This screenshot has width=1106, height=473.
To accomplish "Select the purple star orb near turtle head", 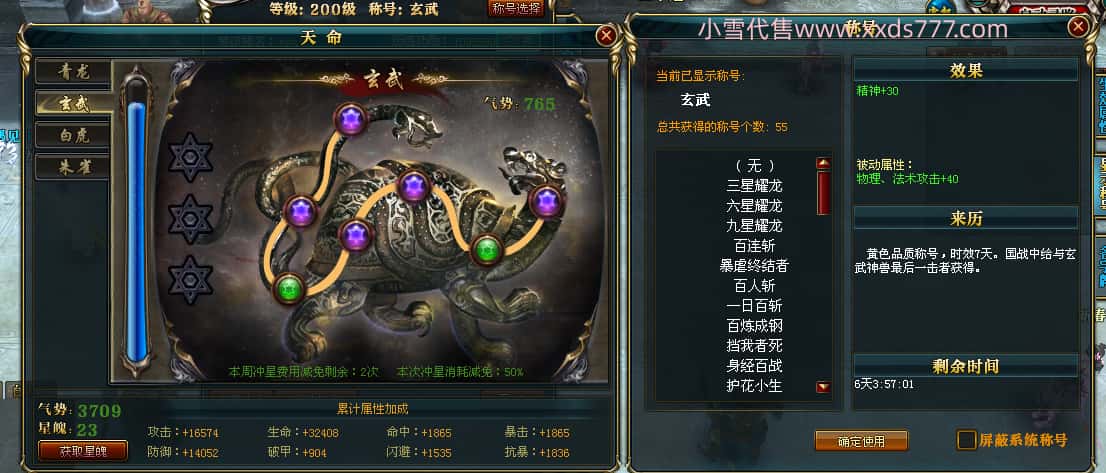I will coord(547,201).
